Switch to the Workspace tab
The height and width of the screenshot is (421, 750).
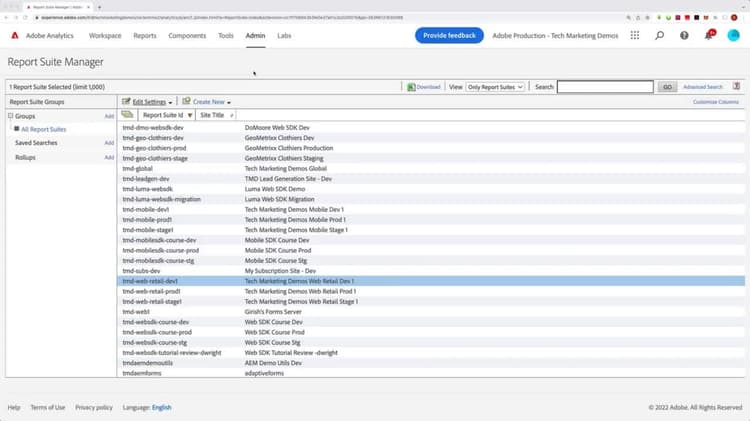pyautogui.click(x=105, y=35)
